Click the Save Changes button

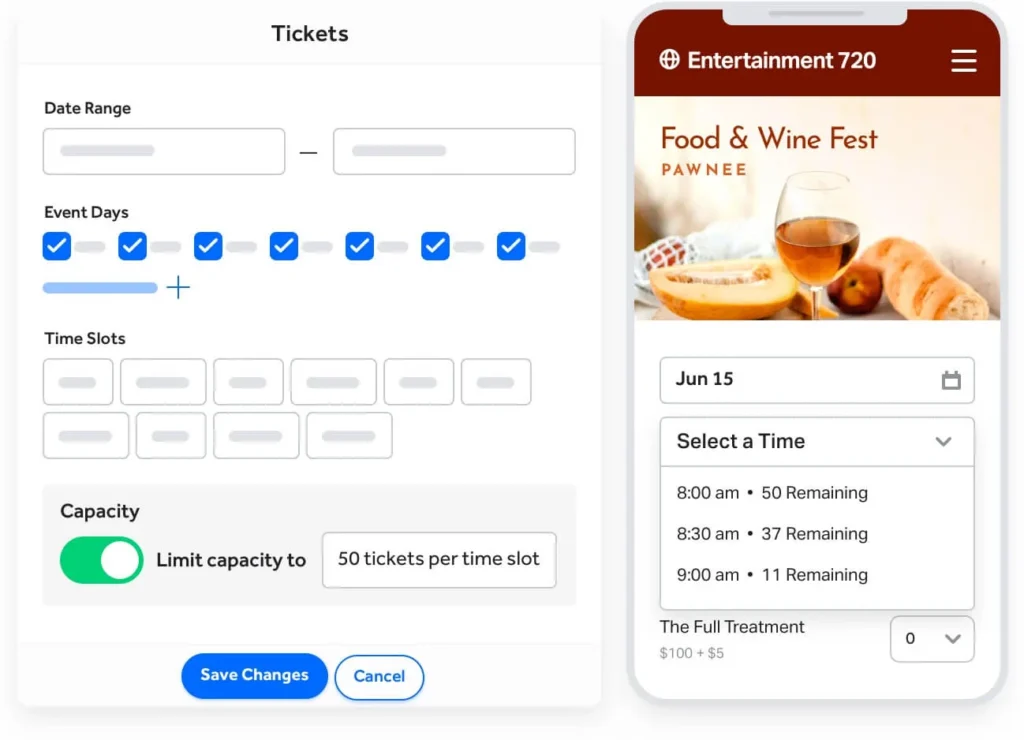254,676
